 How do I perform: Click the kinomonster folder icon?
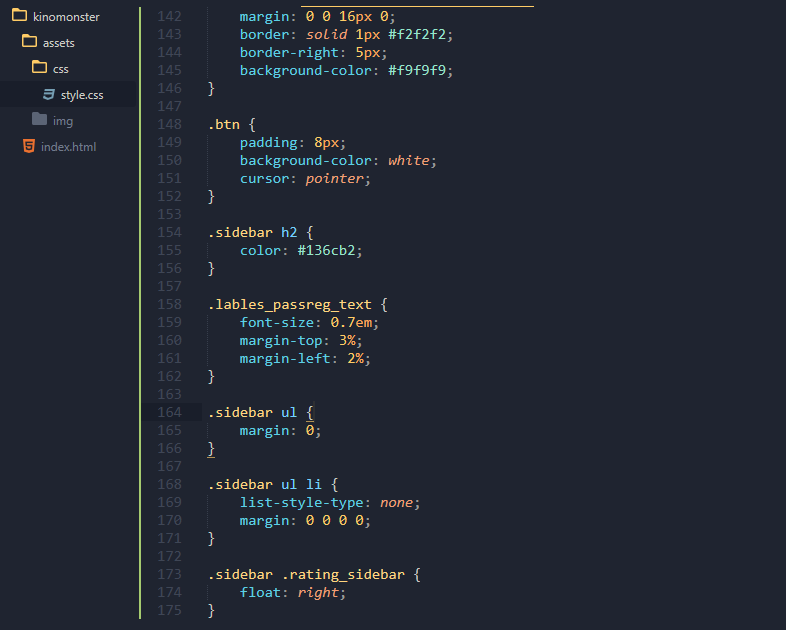pos(20,15)
